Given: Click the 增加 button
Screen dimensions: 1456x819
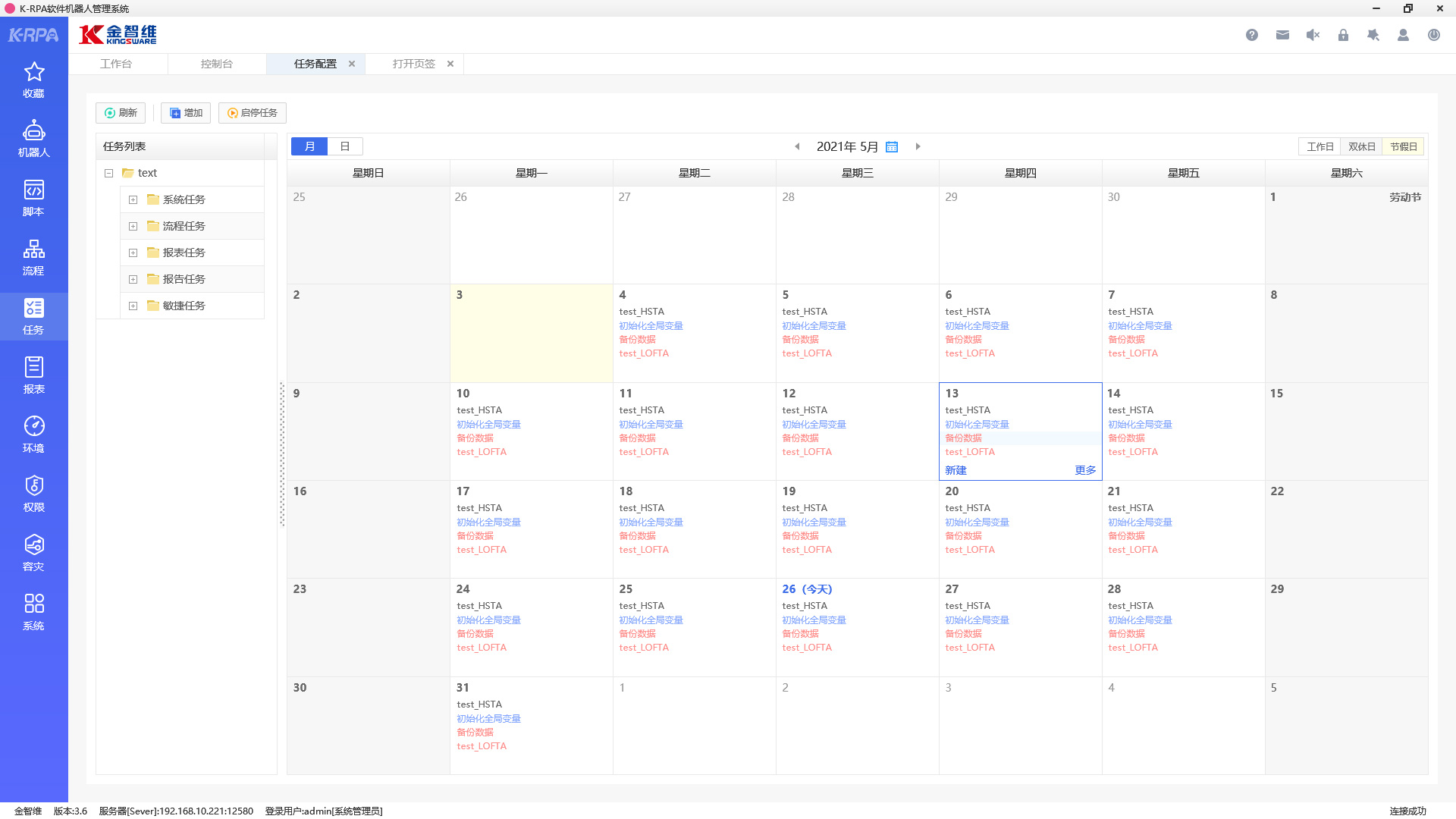Looking at the screenshot, I should pyautogui.click(x=187, y=112).
